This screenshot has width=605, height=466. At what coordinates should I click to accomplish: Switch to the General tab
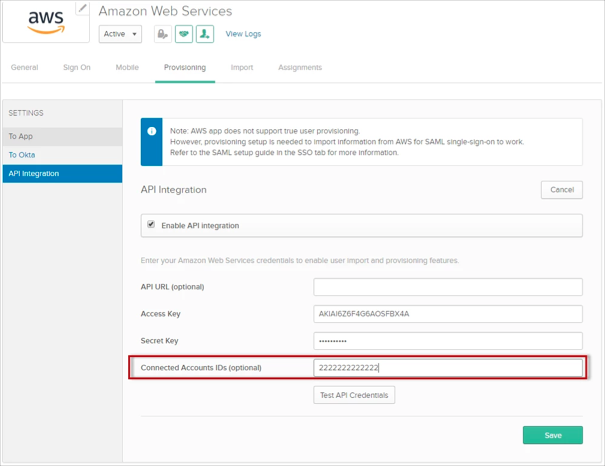point(24,68)
